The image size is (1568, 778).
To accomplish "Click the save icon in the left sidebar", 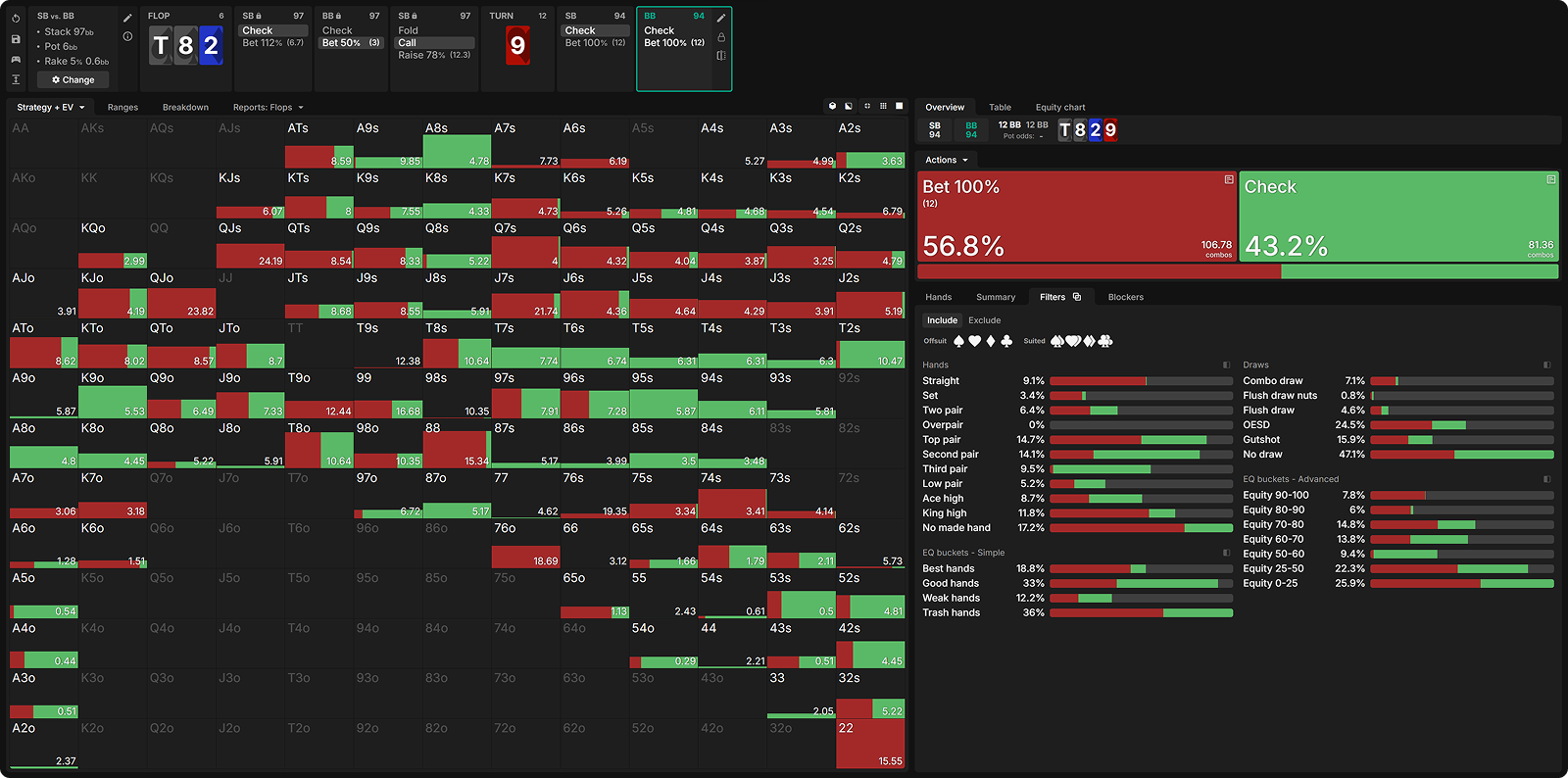I will (x=16, y=39).
